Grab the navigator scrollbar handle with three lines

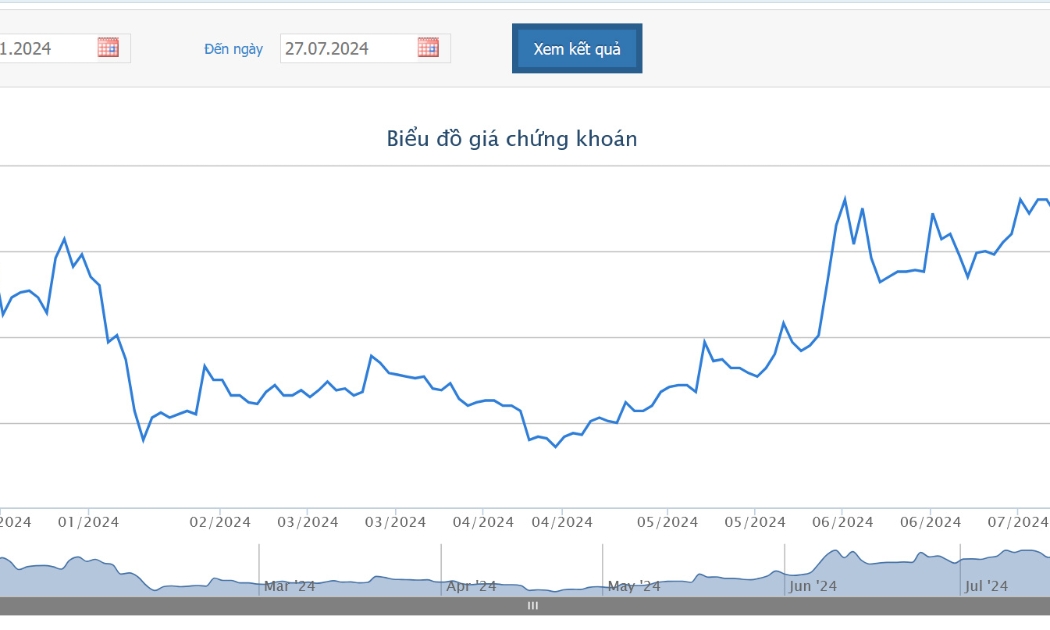coord(533,606)
